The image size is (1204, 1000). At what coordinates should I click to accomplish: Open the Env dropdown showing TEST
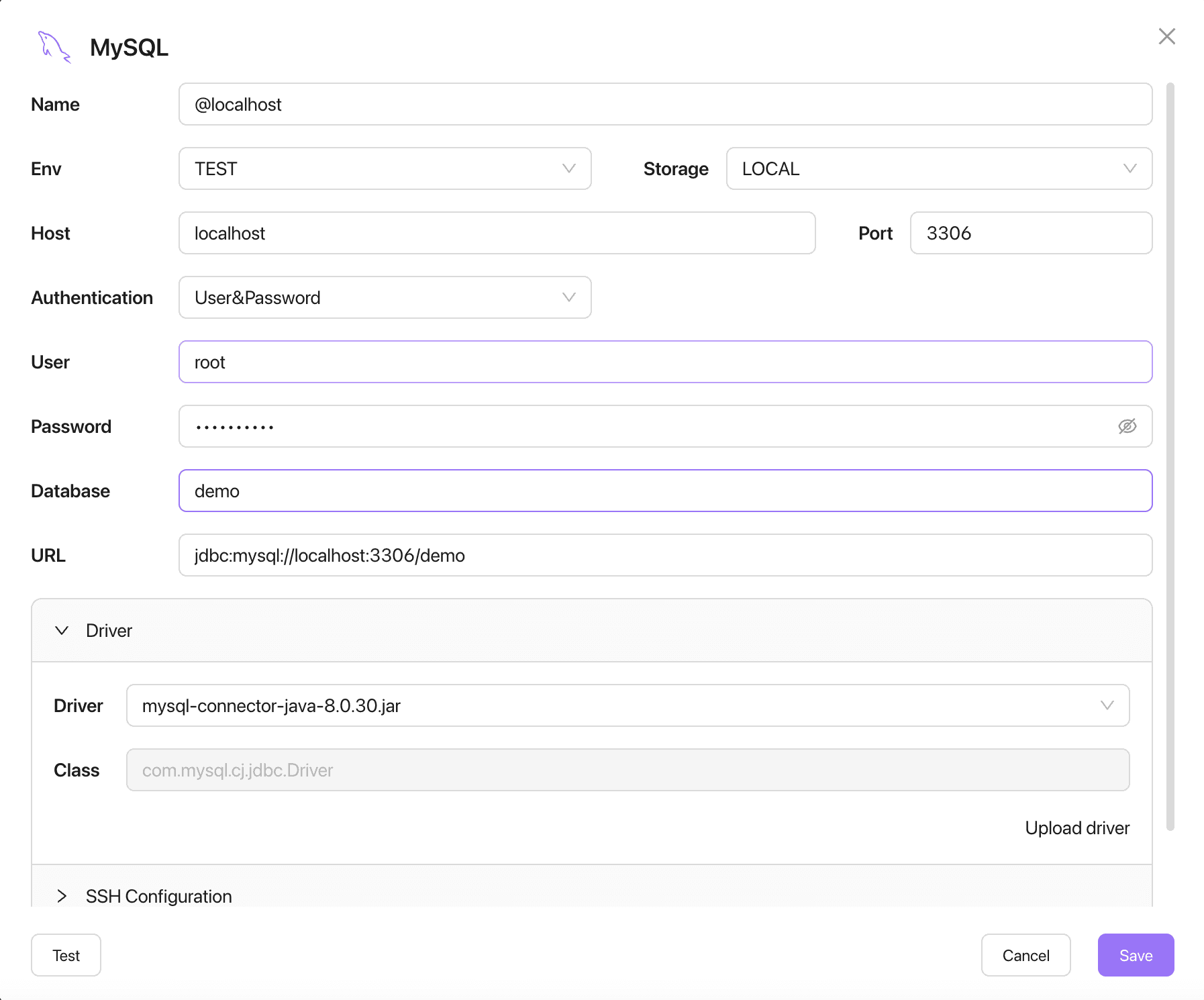point(385,168)
